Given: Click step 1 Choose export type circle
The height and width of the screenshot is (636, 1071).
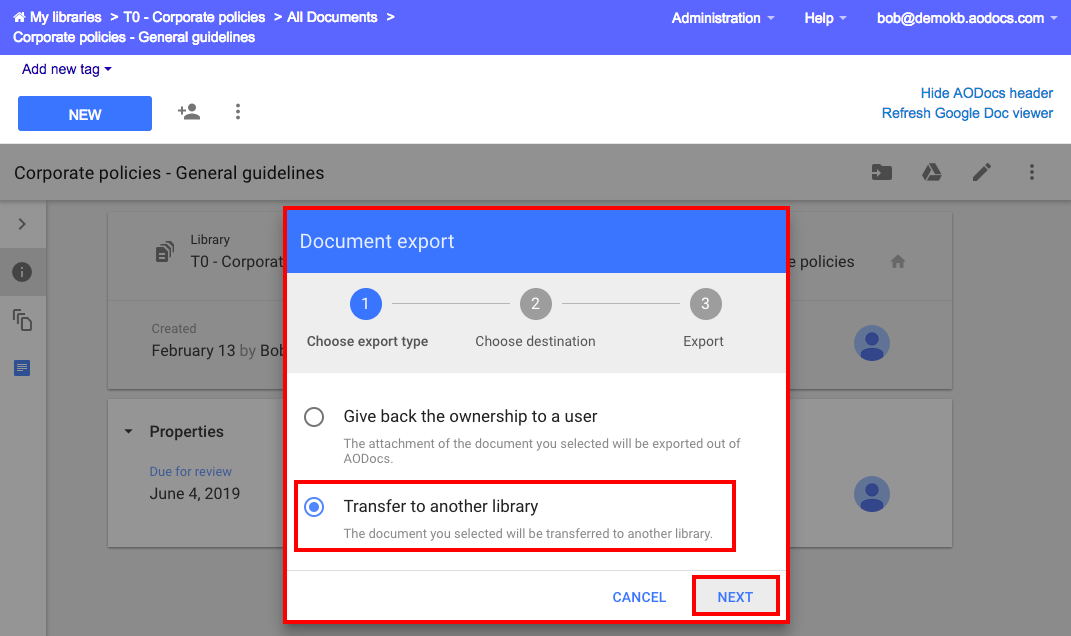Looking at the screenshot, I should pyautogui.click(x=365, y=304).
